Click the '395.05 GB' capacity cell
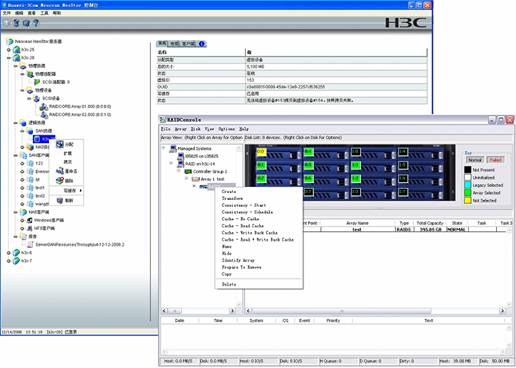The height and width of the screenshot is (368, 516). 431,229
